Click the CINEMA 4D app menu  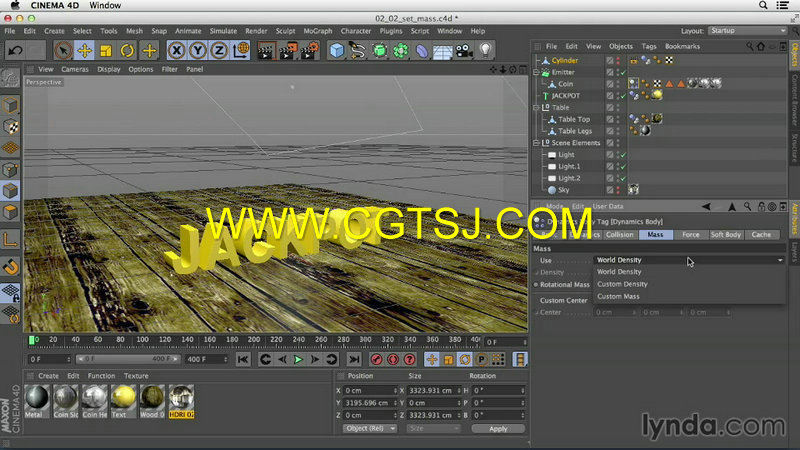tap(54, 5)
